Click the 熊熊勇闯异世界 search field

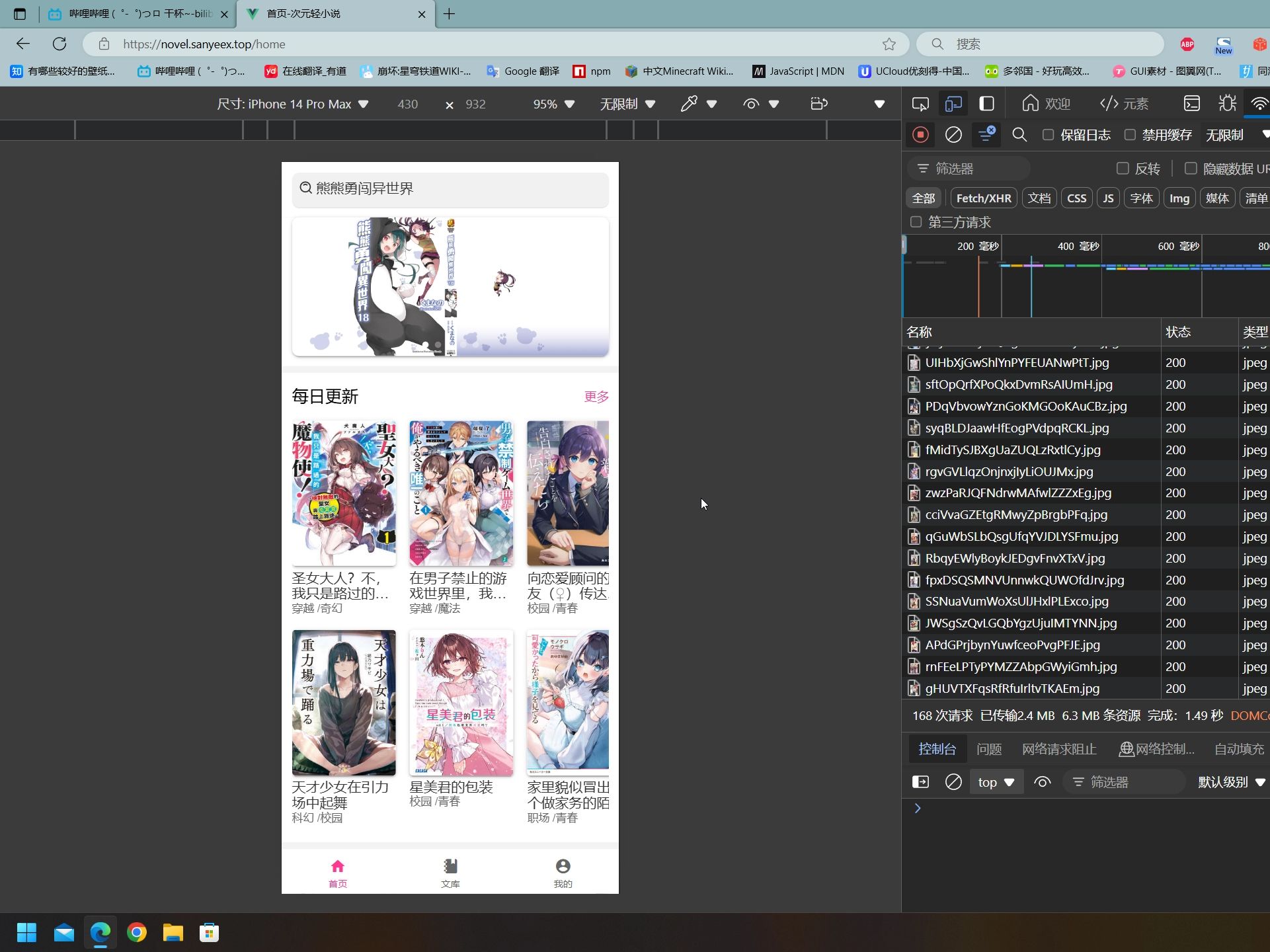click(x=450, y=189)
